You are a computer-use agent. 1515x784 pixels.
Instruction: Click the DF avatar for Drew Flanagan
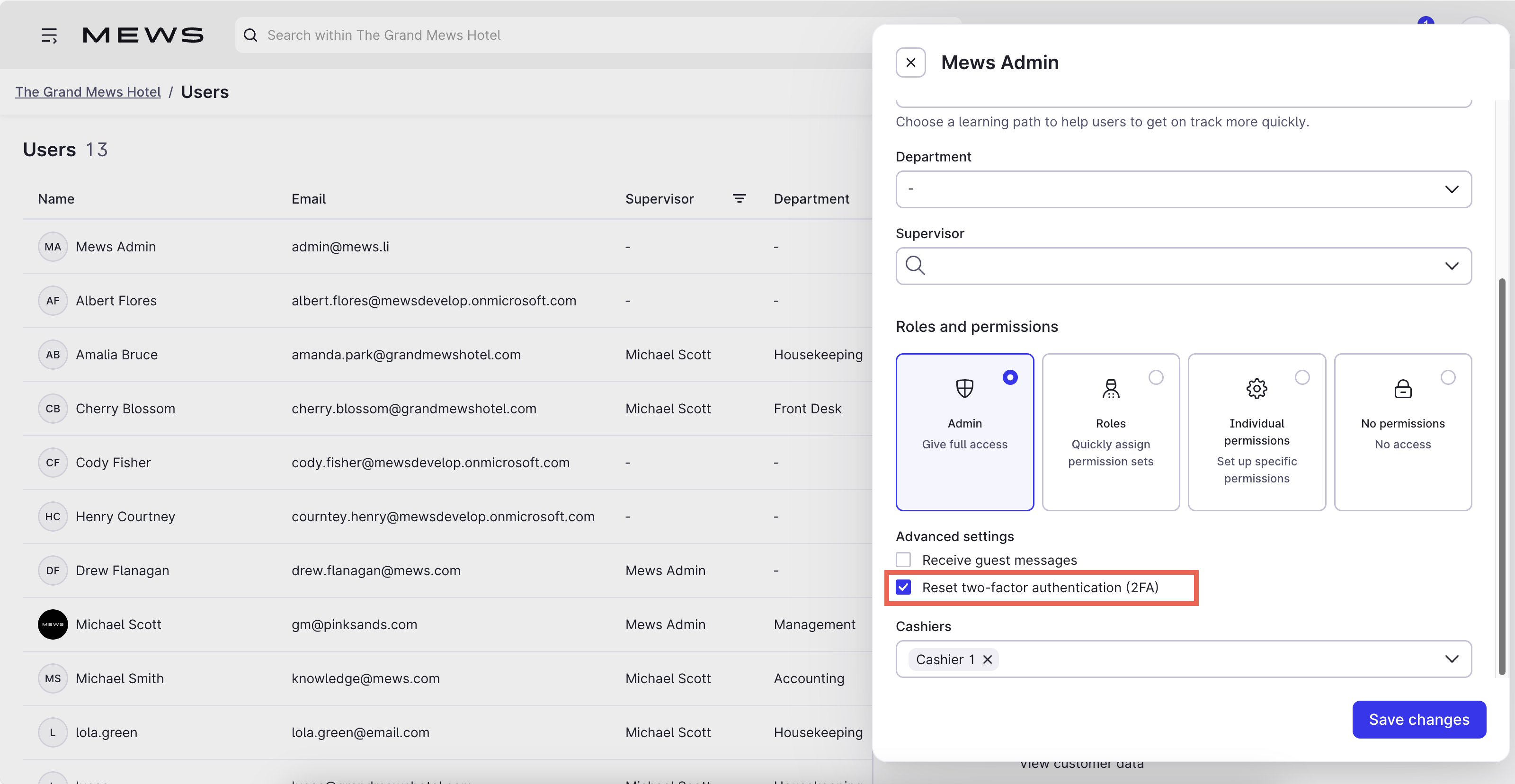53,570
